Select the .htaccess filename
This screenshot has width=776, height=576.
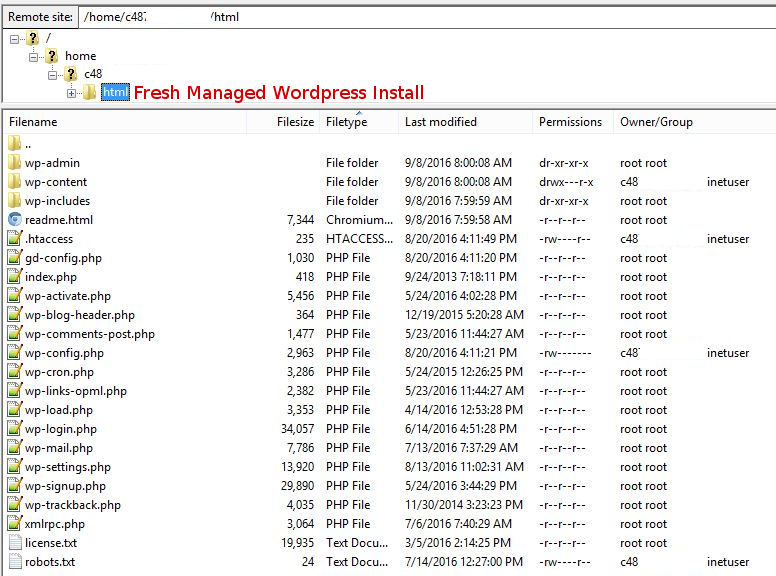coord(49,239)
